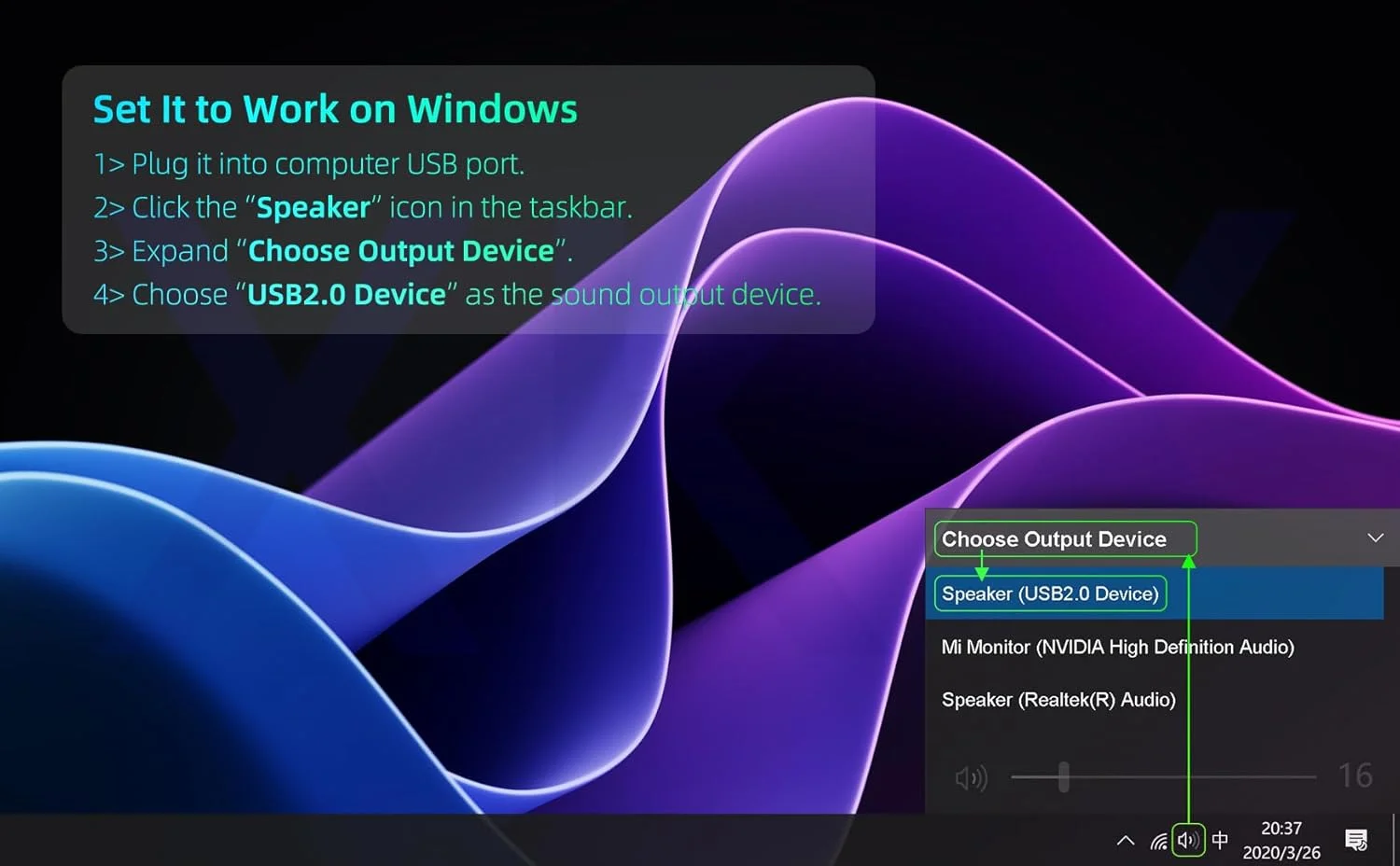Collapse the output device list chevron
The image size is (1400, 866).
(x=1375, y=538)
